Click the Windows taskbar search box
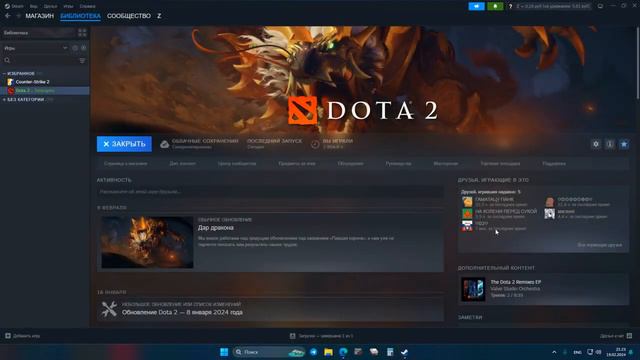This screenshot has height=360, width=640. pyautogui.click(x=269, y=352)
